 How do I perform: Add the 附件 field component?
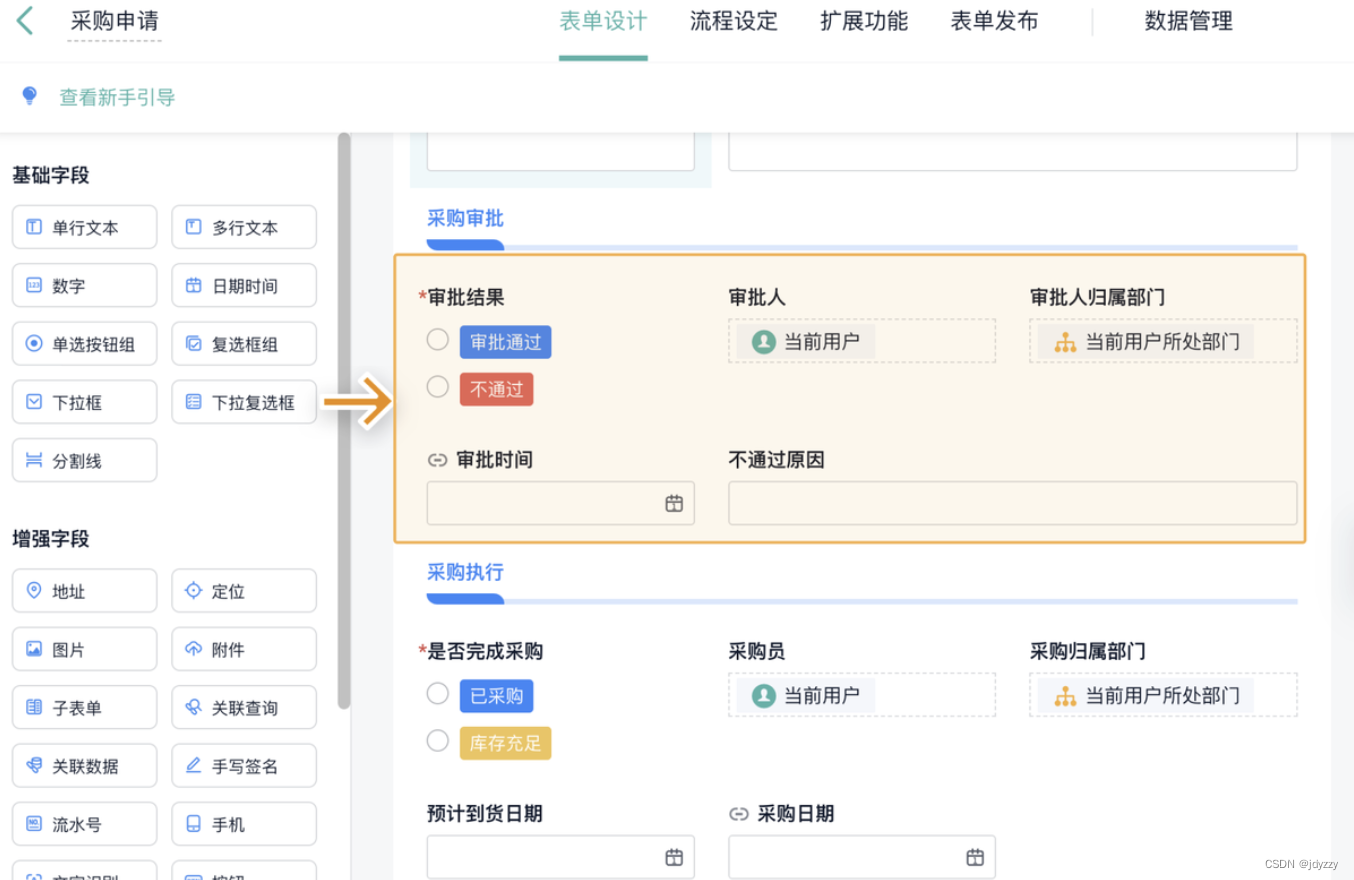pyautogui.click(x=244, y=649)
